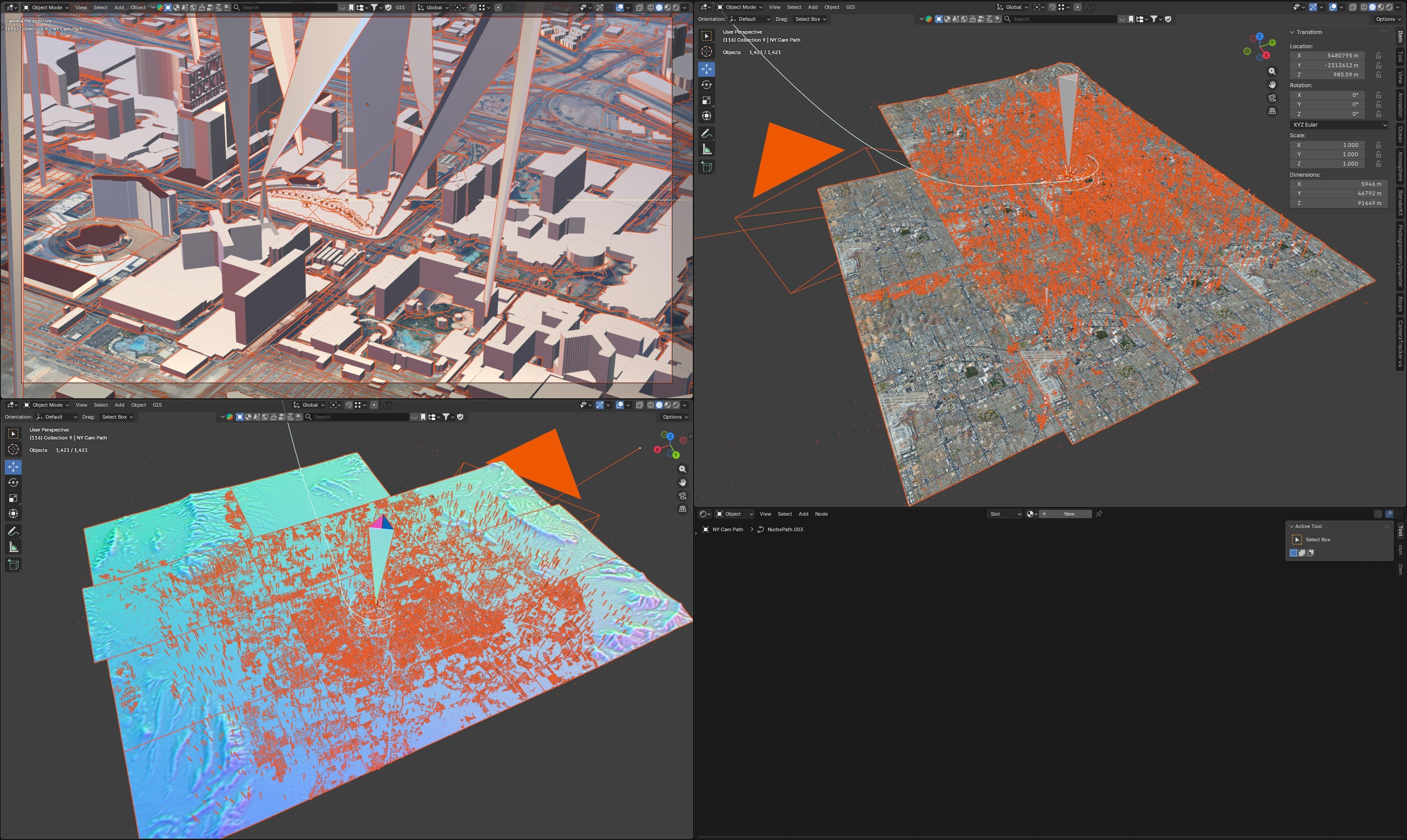Open the Slot dropdown in node editor
The height and width of the screenshot is (840, 1407).
click(1005, 514)
